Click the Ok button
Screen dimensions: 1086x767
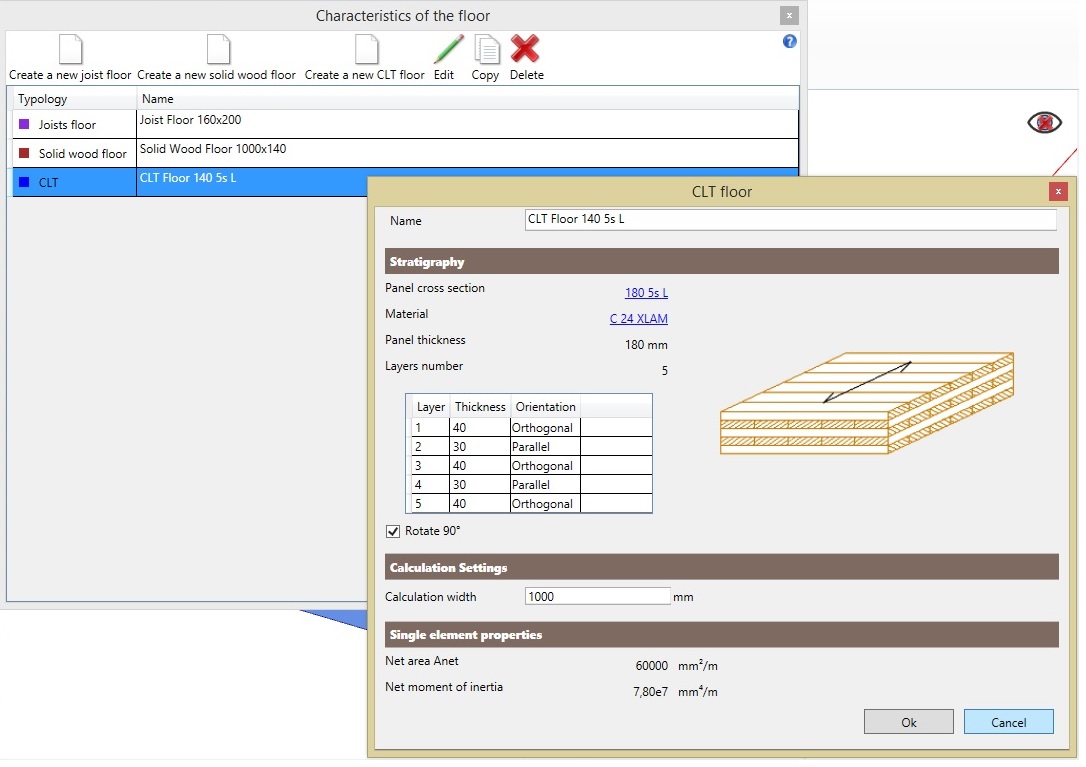[909, 722]
